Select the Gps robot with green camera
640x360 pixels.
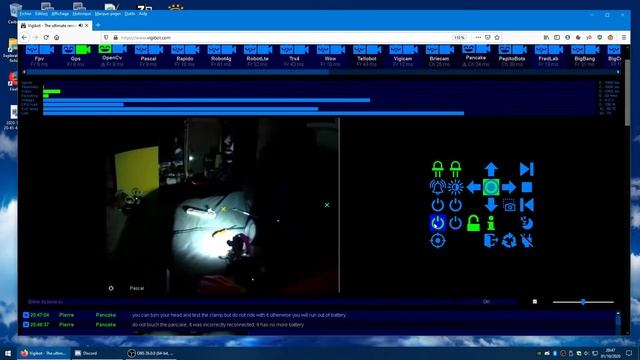76,56
